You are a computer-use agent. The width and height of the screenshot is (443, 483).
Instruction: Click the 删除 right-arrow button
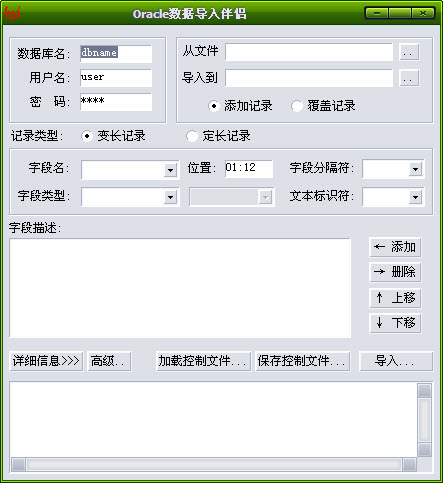tap(395, 272)
